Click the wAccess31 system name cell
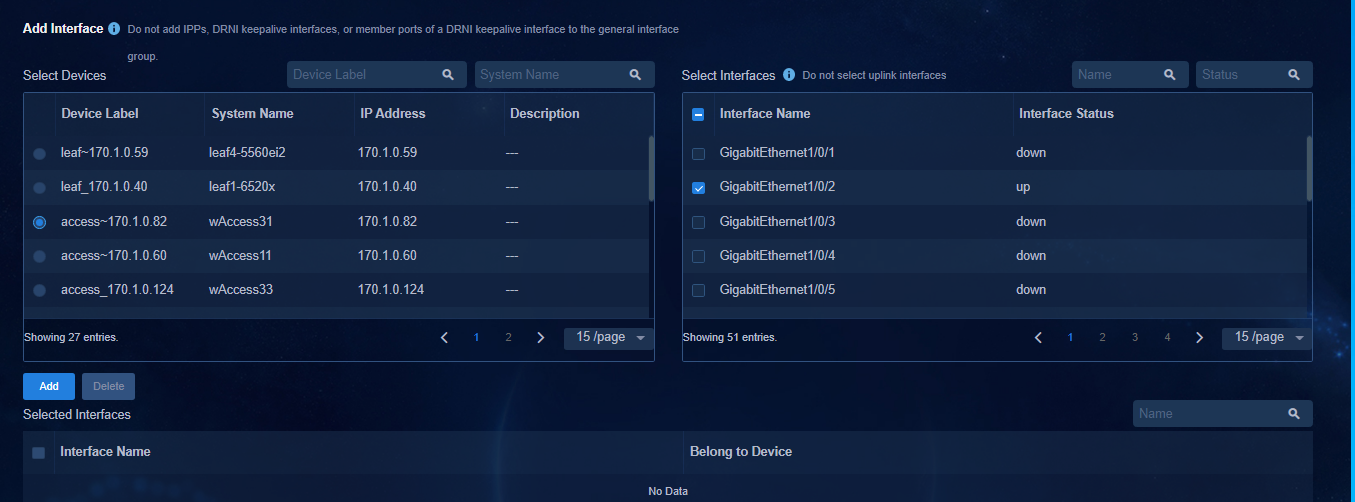Screen dimensions: 1355x502 241,222
